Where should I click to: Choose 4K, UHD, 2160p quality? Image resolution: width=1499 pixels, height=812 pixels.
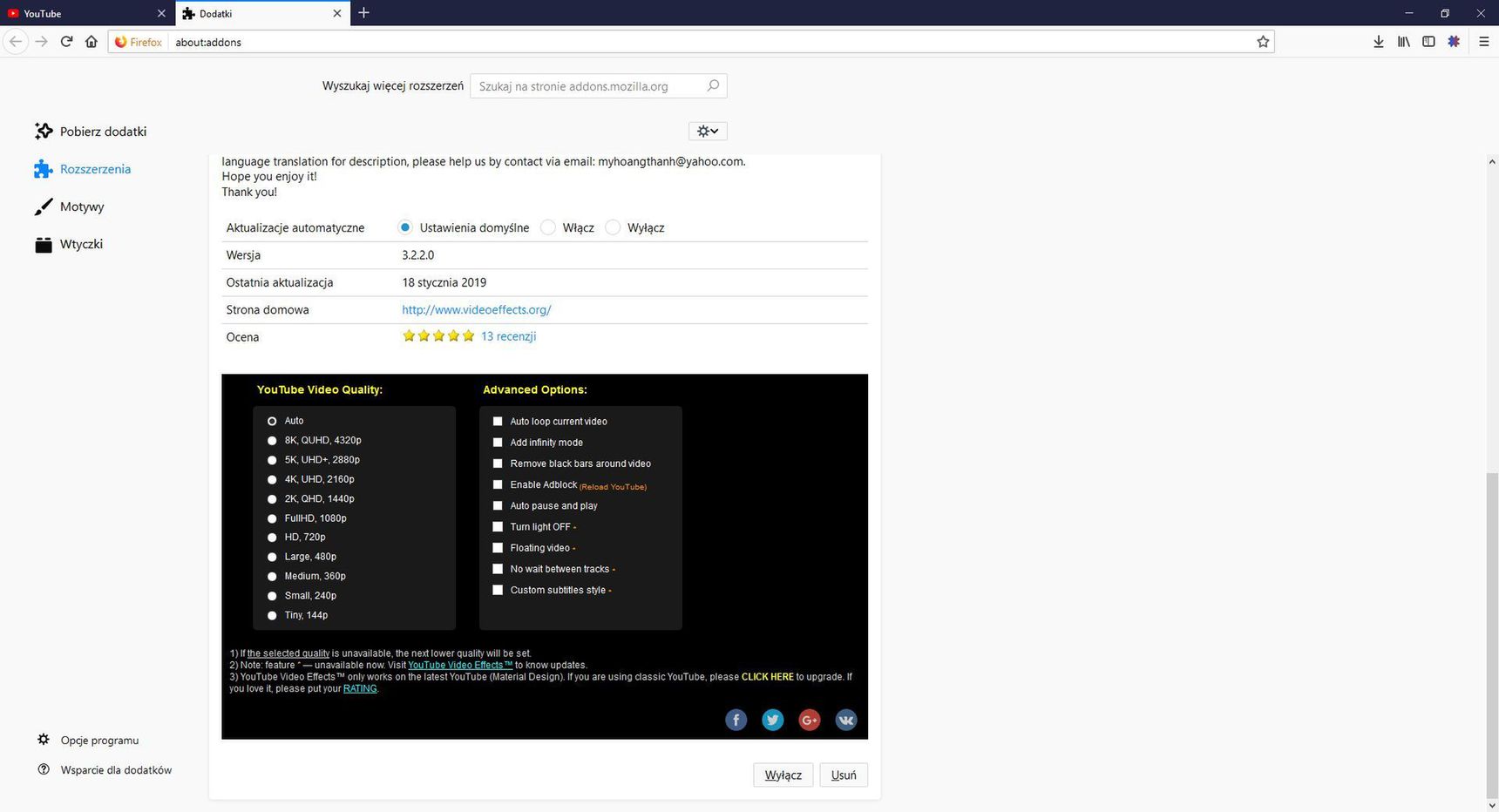272,479
